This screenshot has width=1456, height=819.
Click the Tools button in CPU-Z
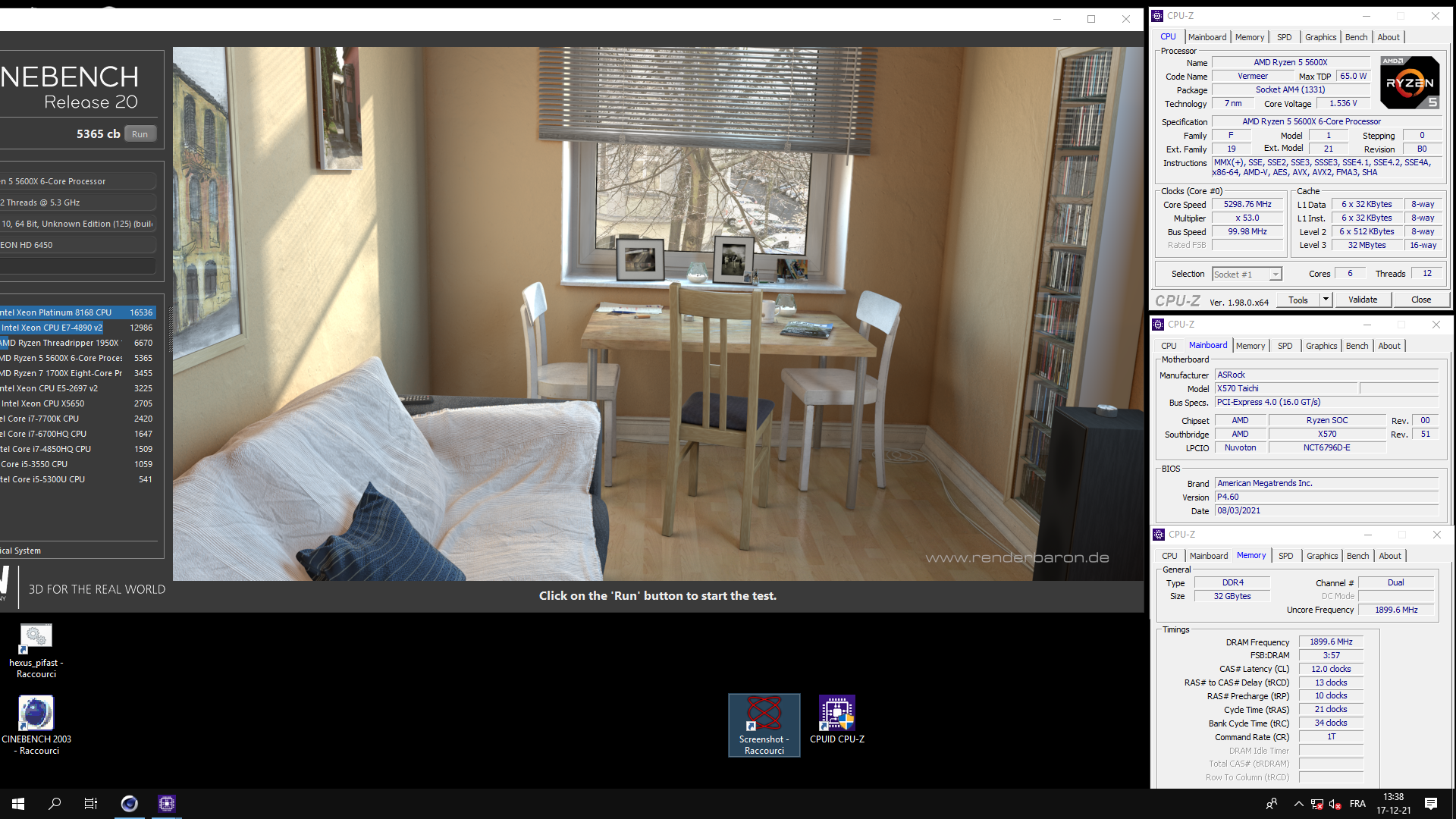[1298, 300]
